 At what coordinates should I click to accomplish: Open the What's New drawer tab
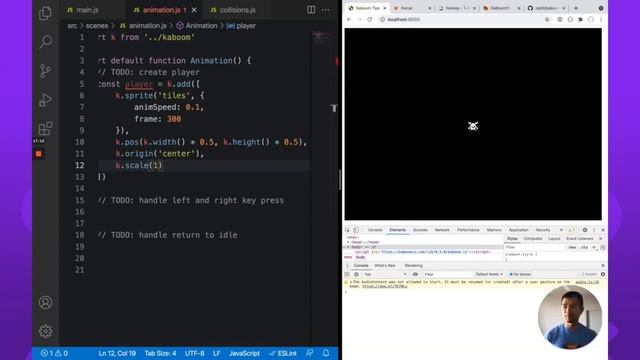pyautogui.click(x=385, y=266)
